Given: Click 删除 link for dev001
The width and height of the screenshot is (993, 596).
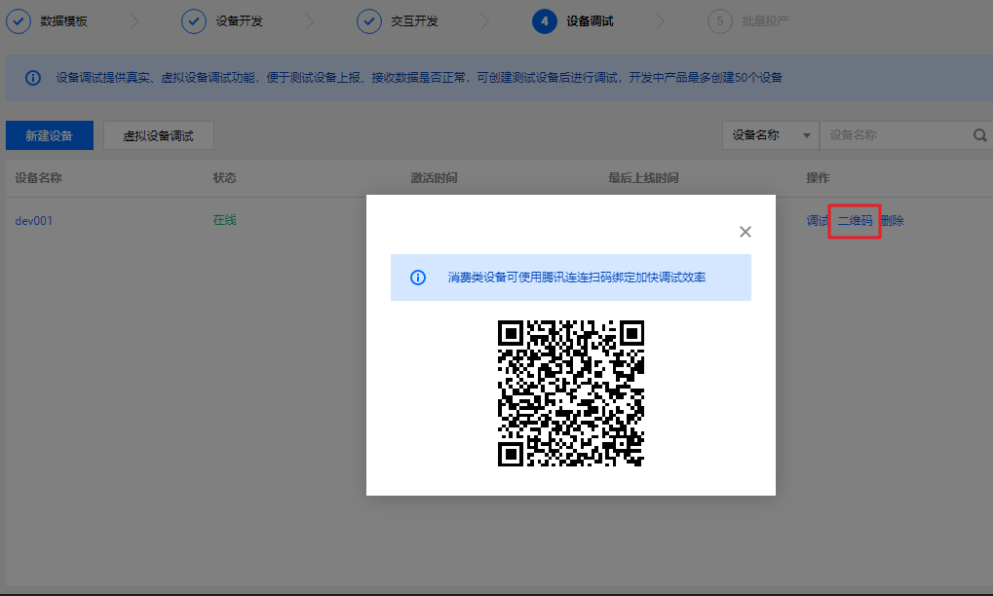Looking at the screenshot, I should pyautogui.click(x=893, y=220).
